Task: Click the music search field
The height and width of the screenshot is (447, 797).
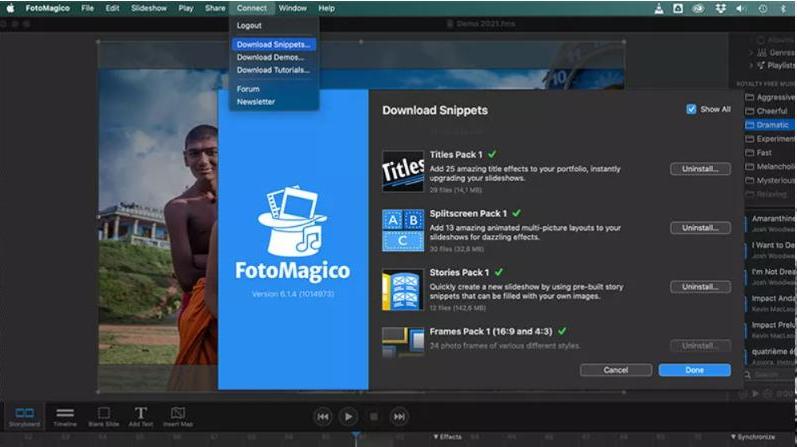Action: (x=770, y=375)
